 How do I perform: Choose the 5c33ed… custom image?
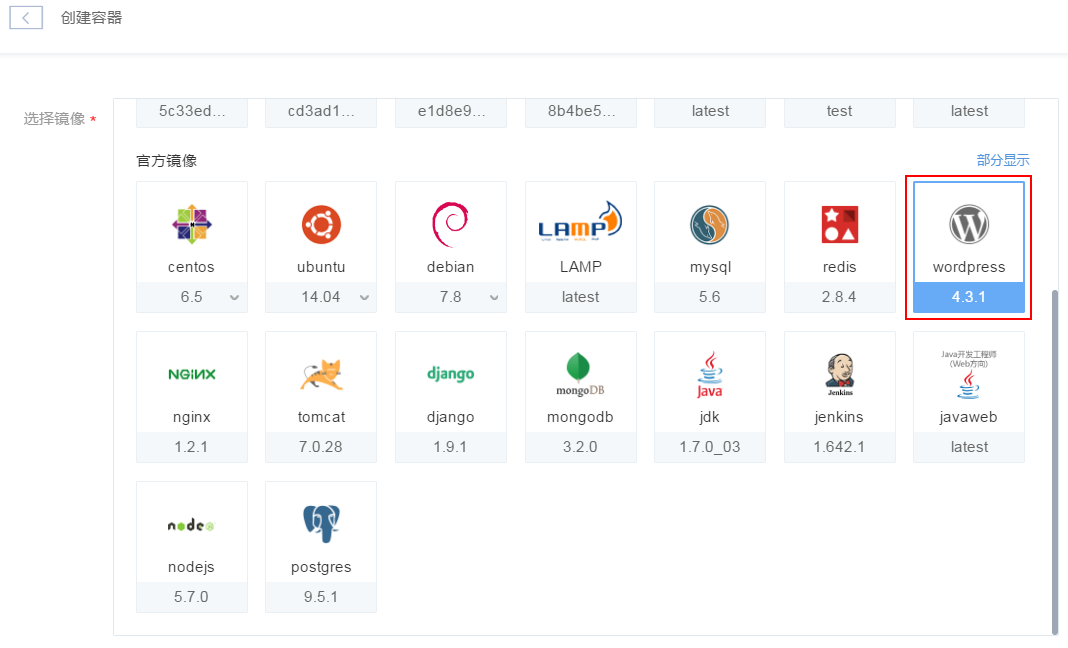pyautogui.click(x=192, y=112)
